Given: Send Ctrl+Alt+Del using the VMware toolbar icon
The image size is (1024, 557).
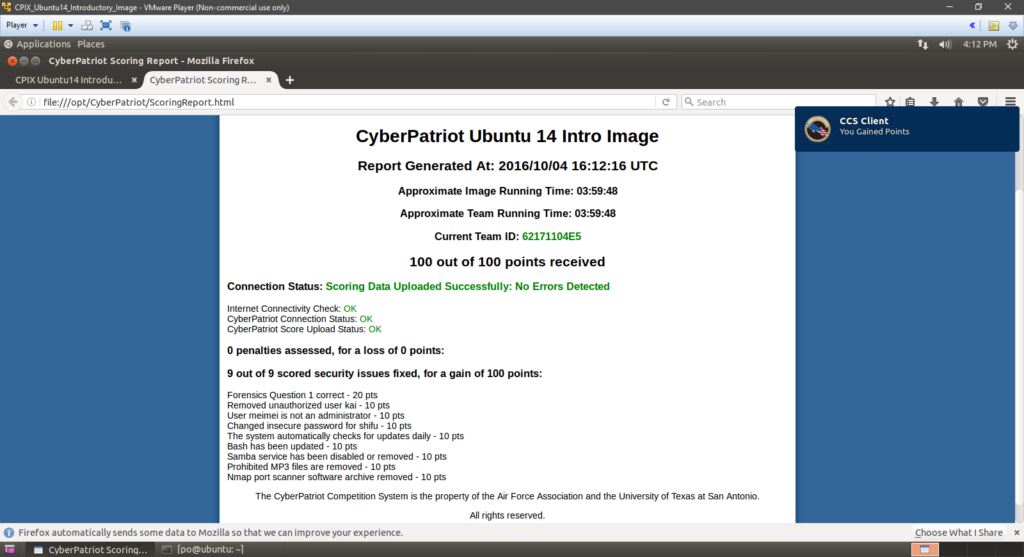Looking at the screenshot, I should tap(87, 25).
